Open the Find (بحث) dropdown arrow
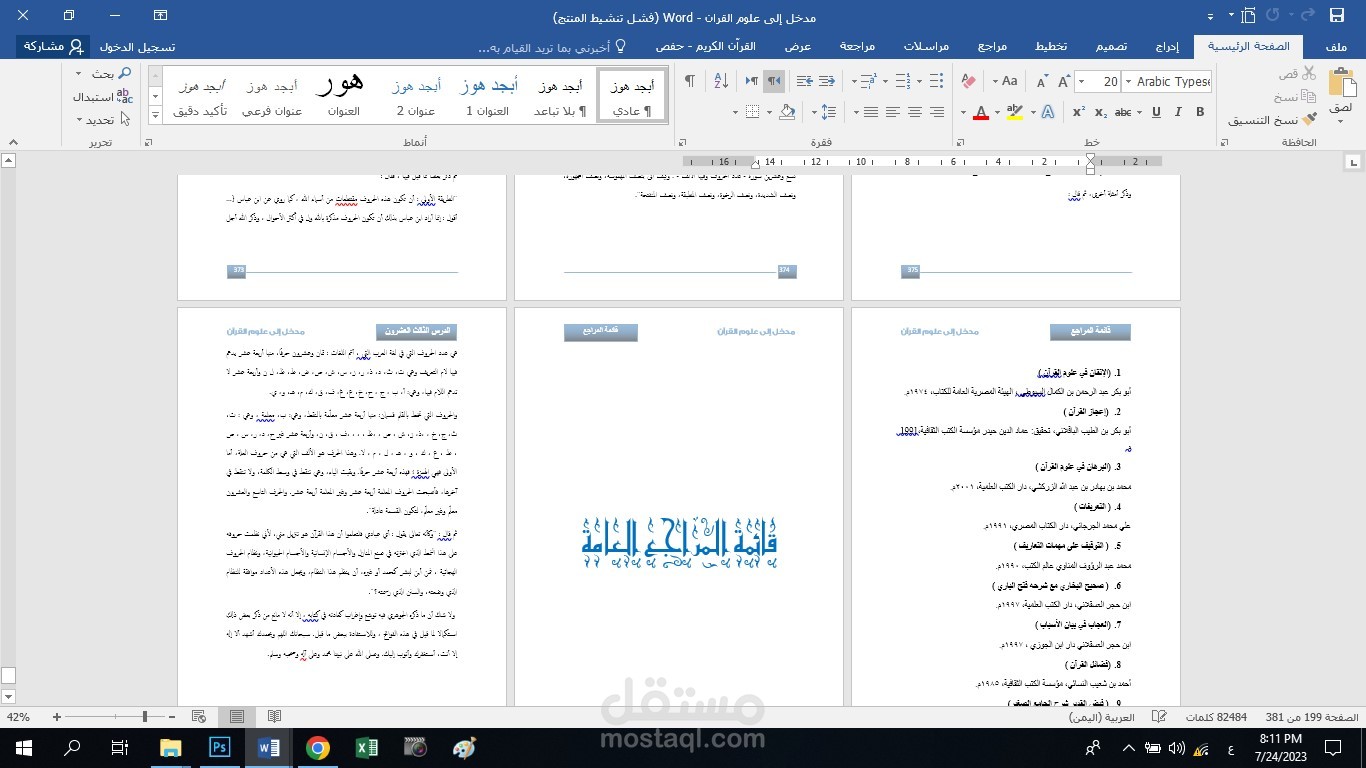Viewport: 1366px width, 768px height. pos(80,74)
